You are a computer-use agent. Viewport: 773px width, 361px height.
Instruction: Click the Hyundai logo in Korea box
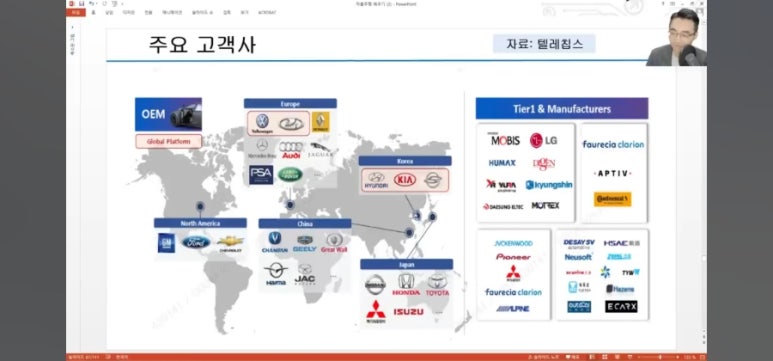pyautogui.click(x=376, y=180)
